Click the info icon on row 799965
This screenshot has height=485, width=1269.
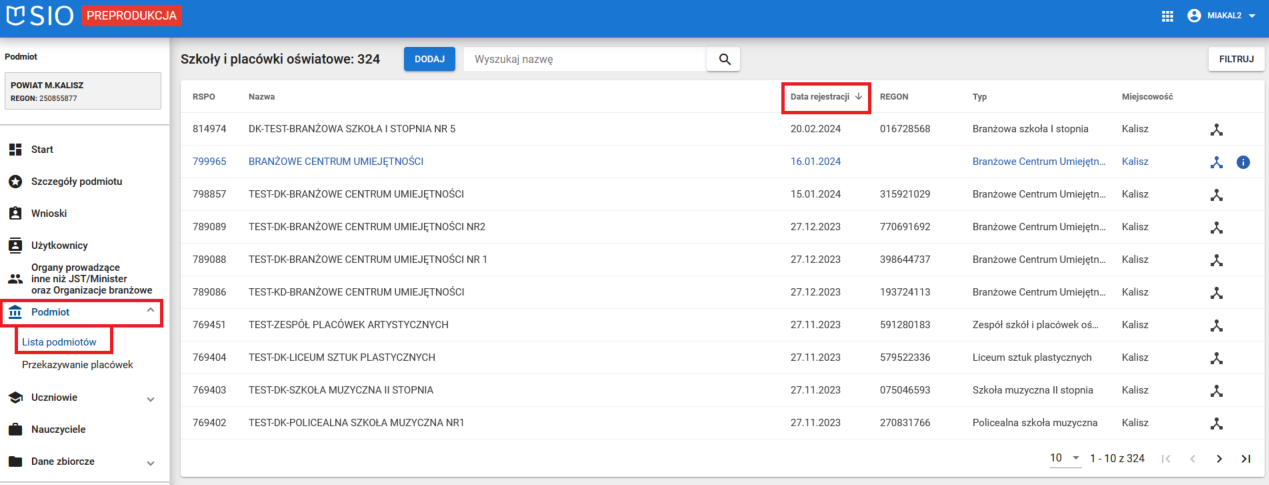(x=1243, y=162)
